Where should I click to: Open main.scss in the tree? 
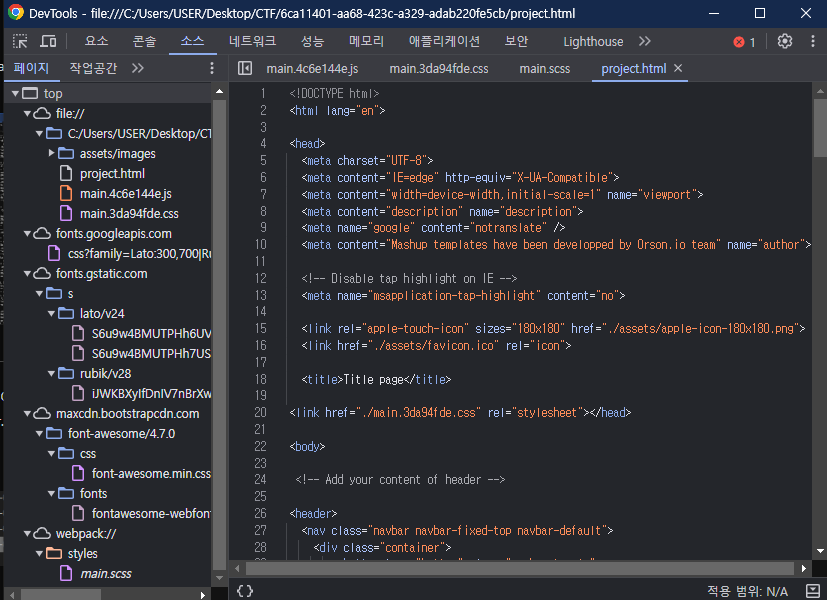(105, 574)
